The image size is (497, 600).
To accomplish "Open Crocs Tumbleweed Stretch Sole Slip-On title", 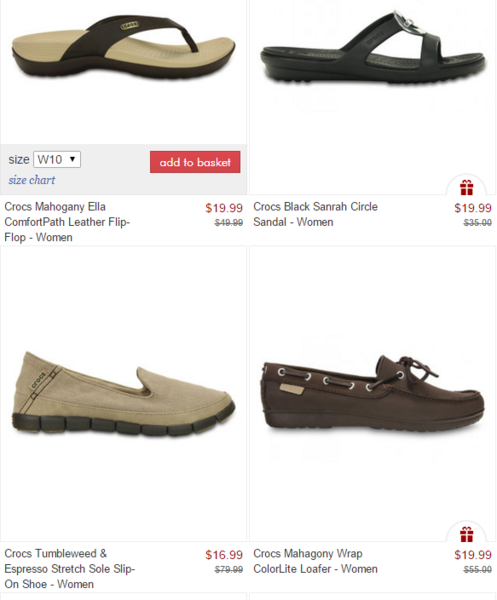I will (70, 569).
